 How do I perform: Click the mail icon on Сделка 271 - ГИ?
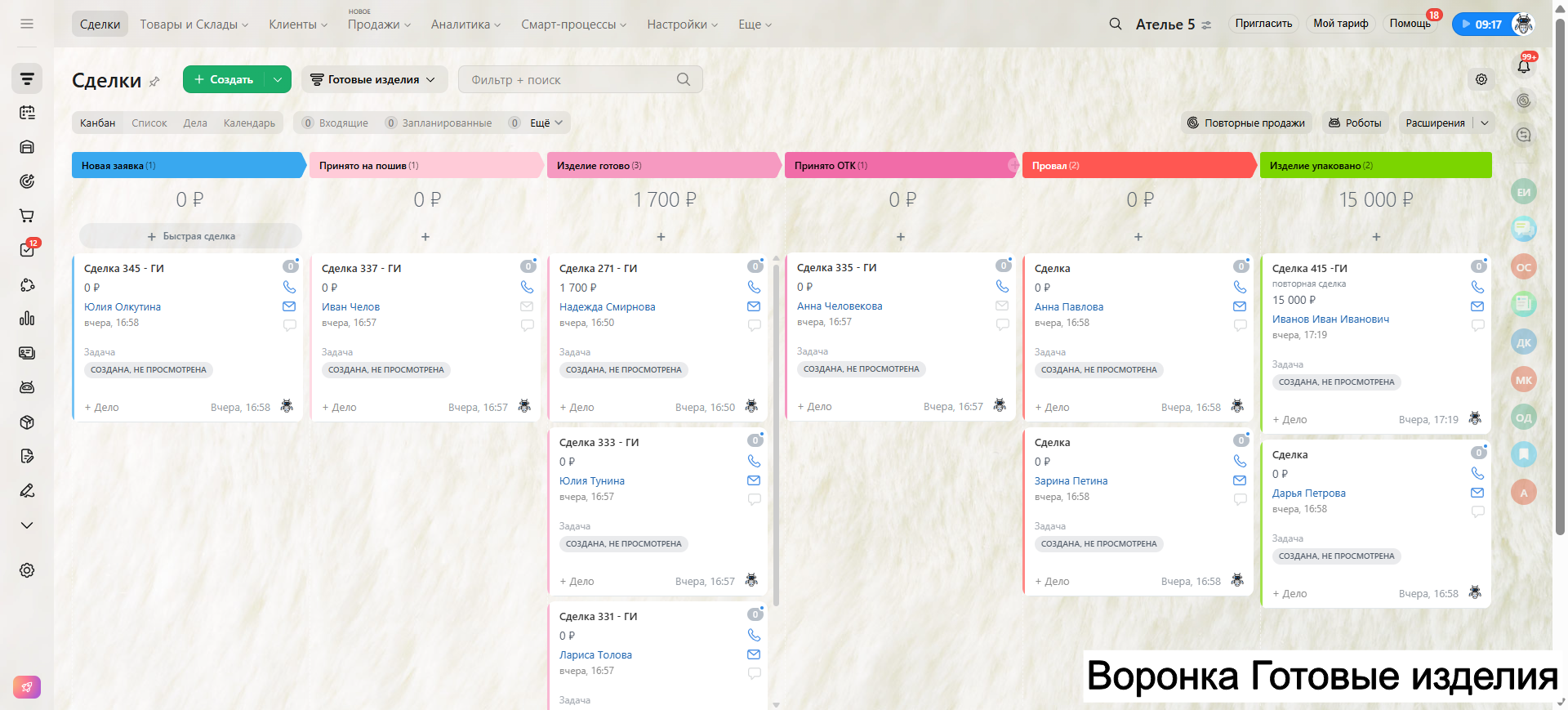[754, 306]
